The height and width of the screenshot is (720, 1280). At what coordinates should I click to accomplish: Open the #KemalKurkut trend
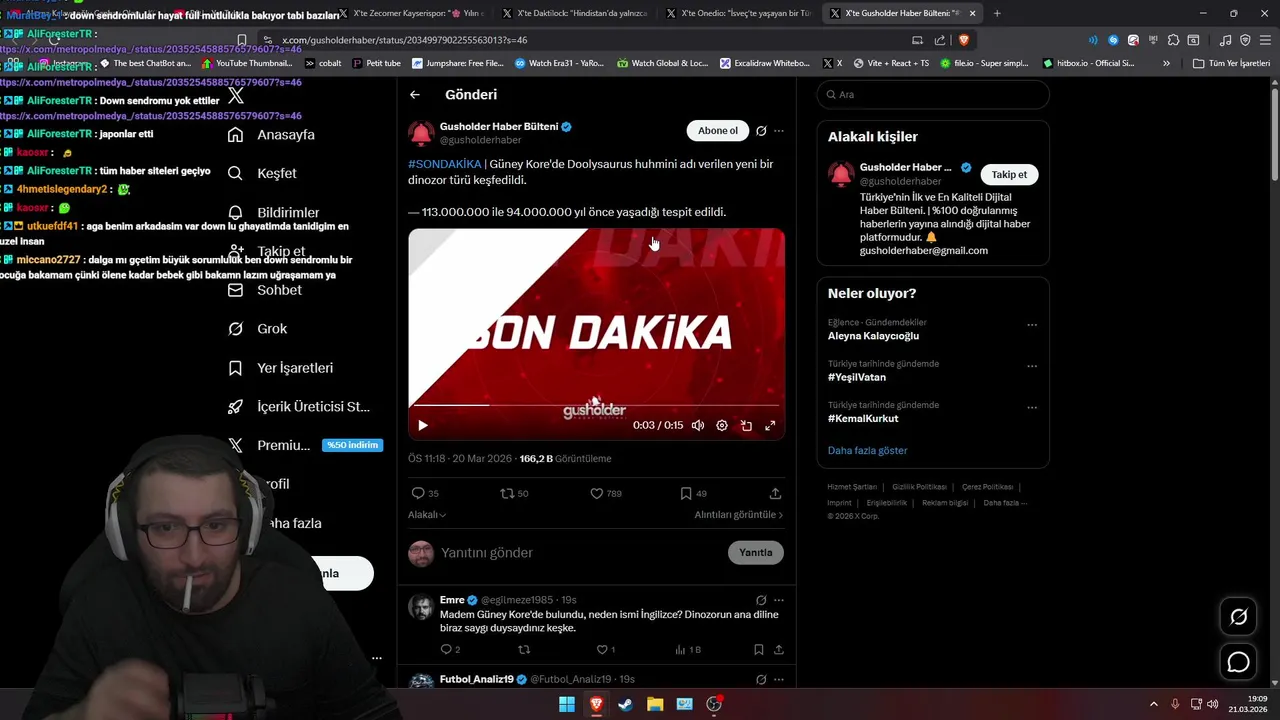click(863, 419)
